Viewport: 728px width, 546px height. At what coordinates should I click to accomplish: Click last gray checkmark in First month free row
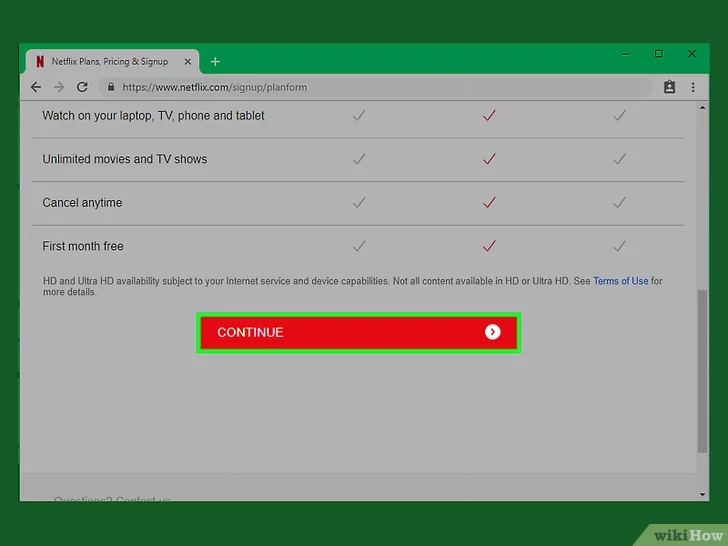pyautogui.click(x=619, y=246)
